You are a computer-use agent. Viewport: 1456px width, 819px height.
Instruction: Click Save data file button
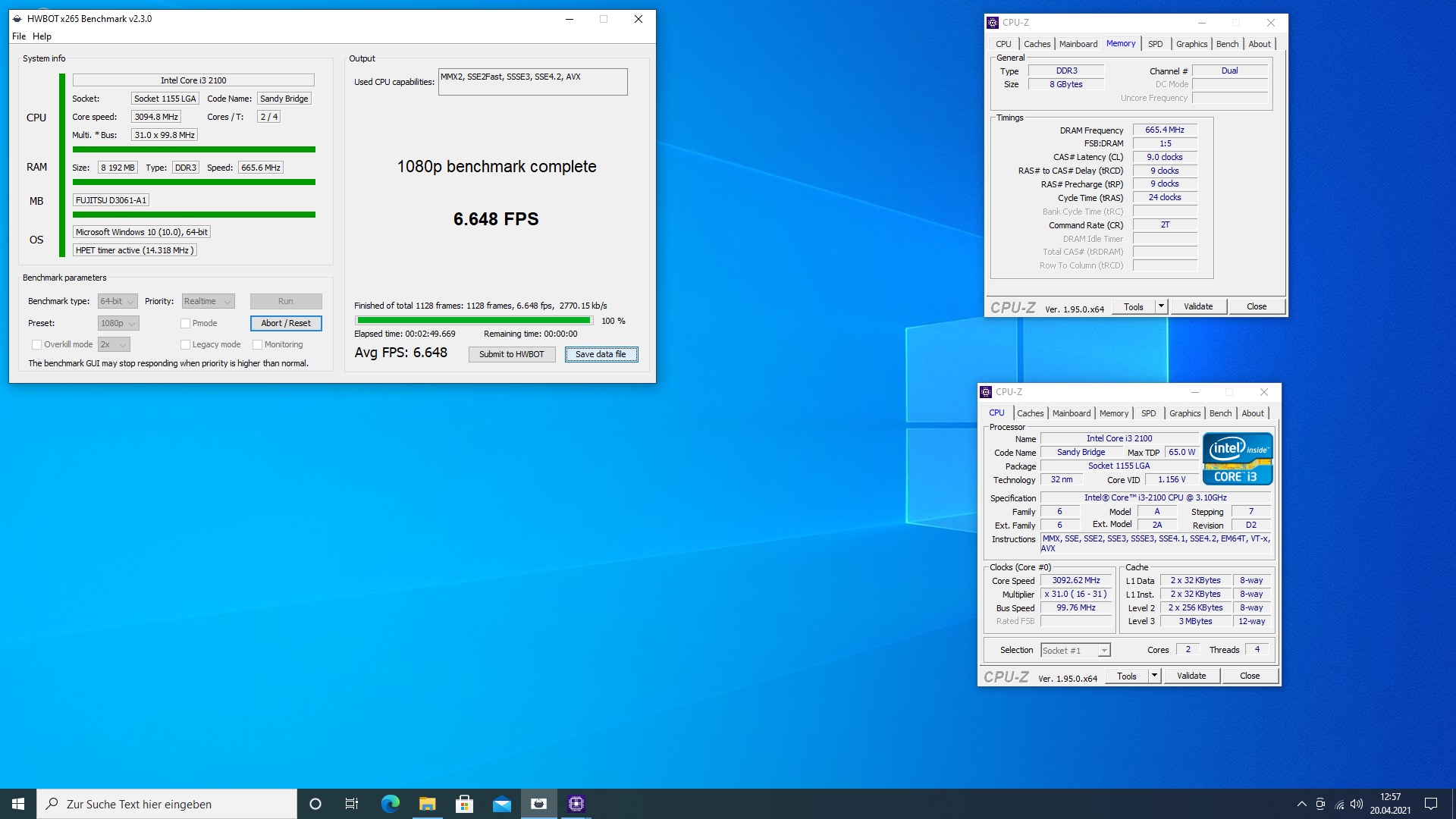601,354
